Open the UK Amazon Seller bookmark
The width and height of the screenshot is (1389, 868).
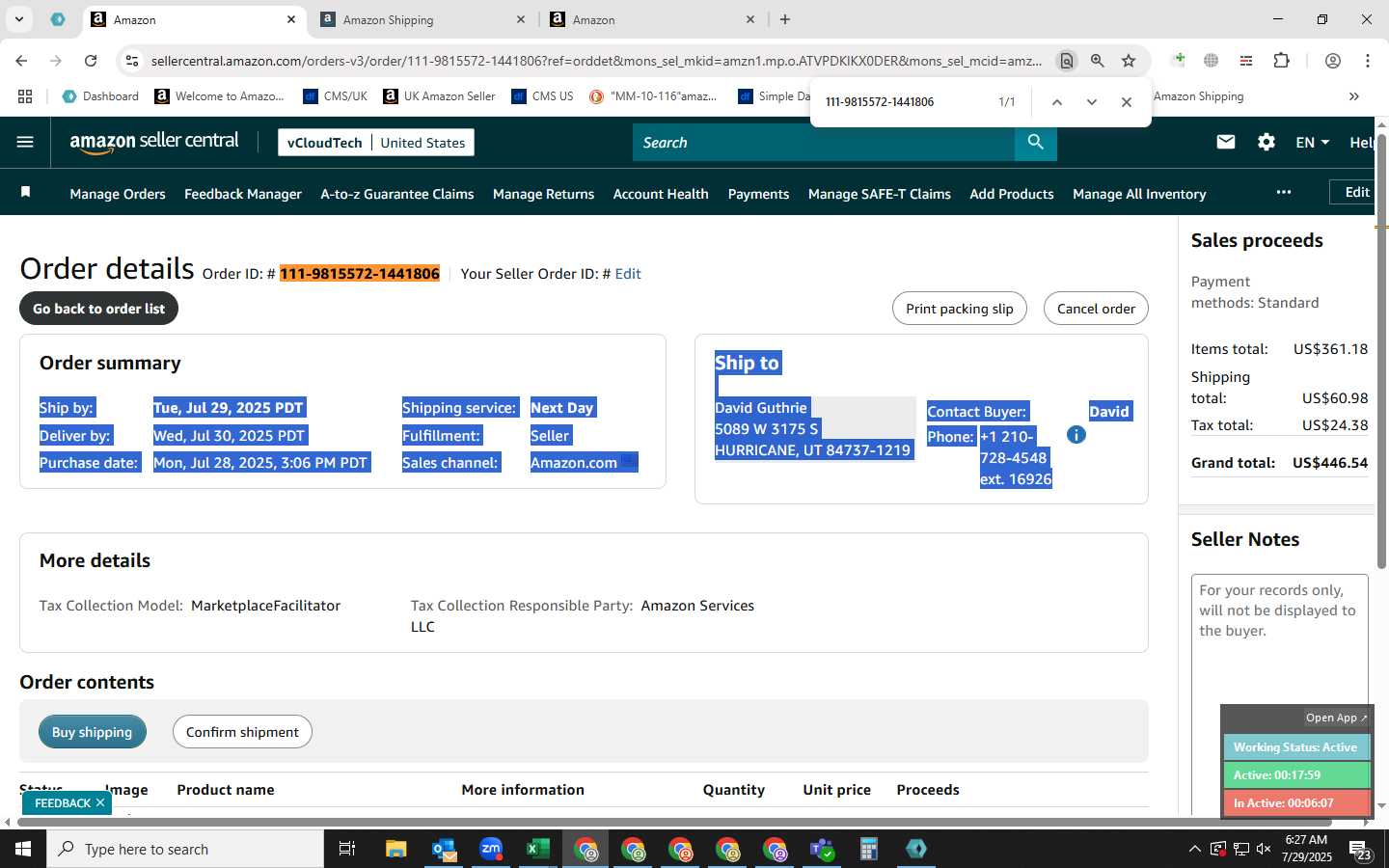click(x=440, y=96)
